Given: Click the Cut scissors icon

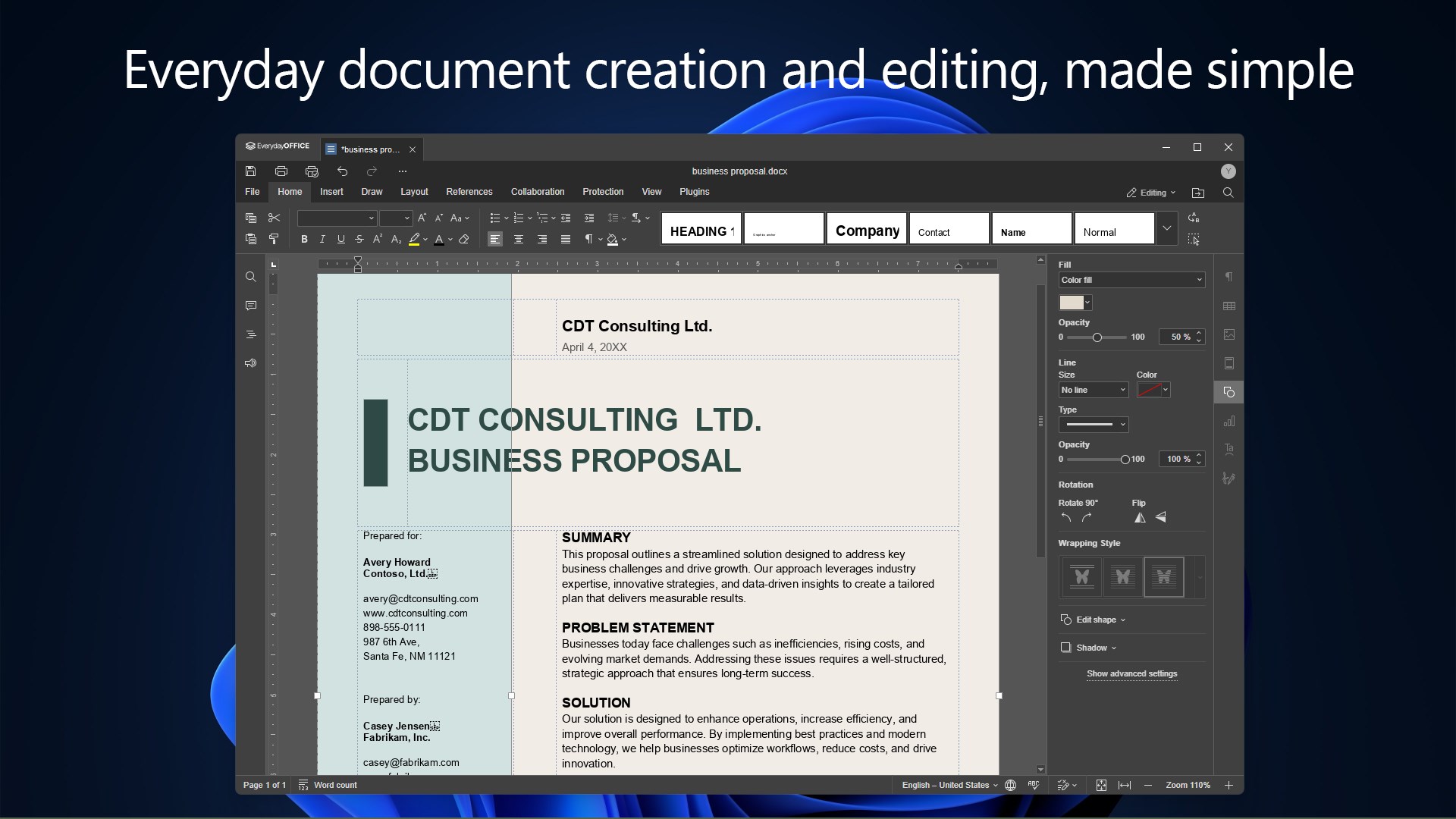Looking at the screenshot, I should 275,218.
